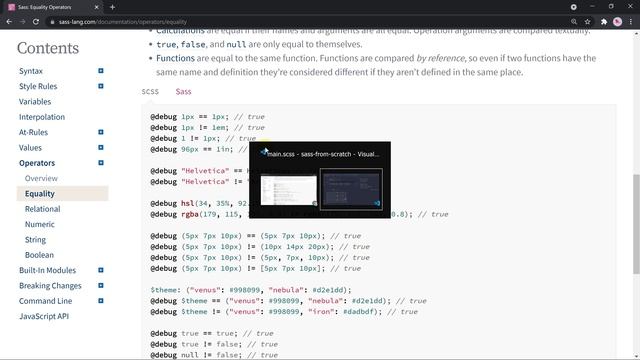This screenshot has height=360, width=640.
Task: Follow the Functions link in the bullet list
Action: click(175, 58)
